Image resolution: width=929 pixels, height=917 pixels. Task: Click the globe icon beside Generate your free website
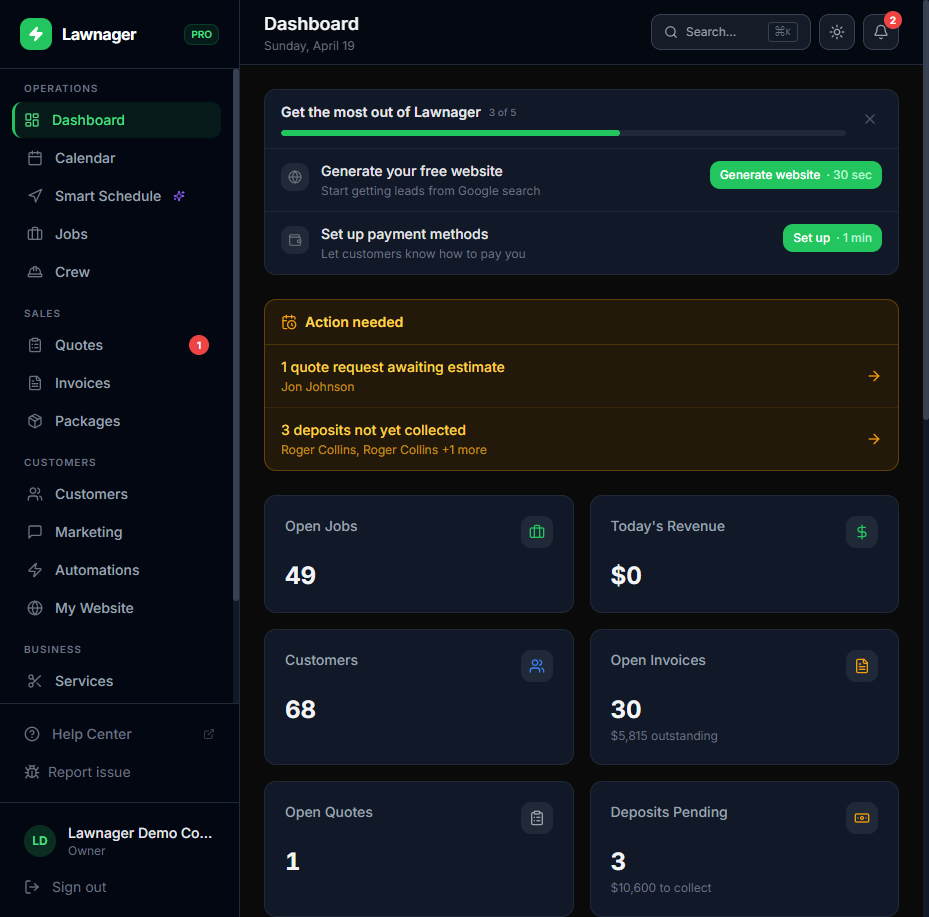tap(294, 177)
